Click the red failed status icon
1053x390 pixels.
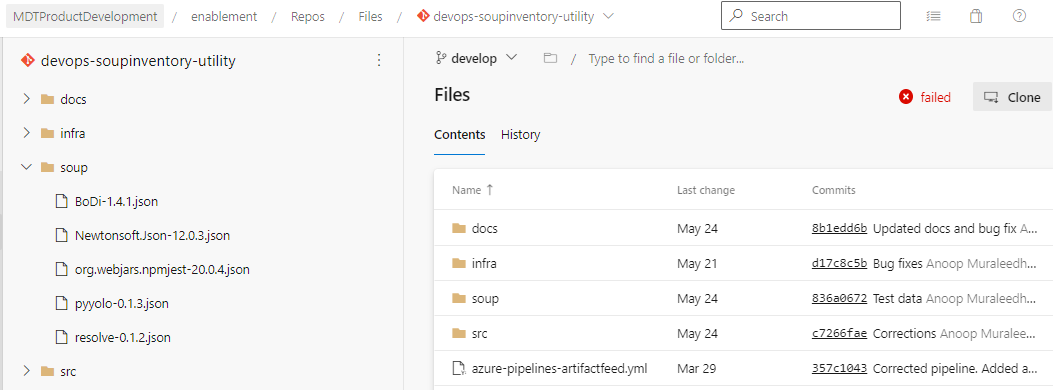[906, 97]
